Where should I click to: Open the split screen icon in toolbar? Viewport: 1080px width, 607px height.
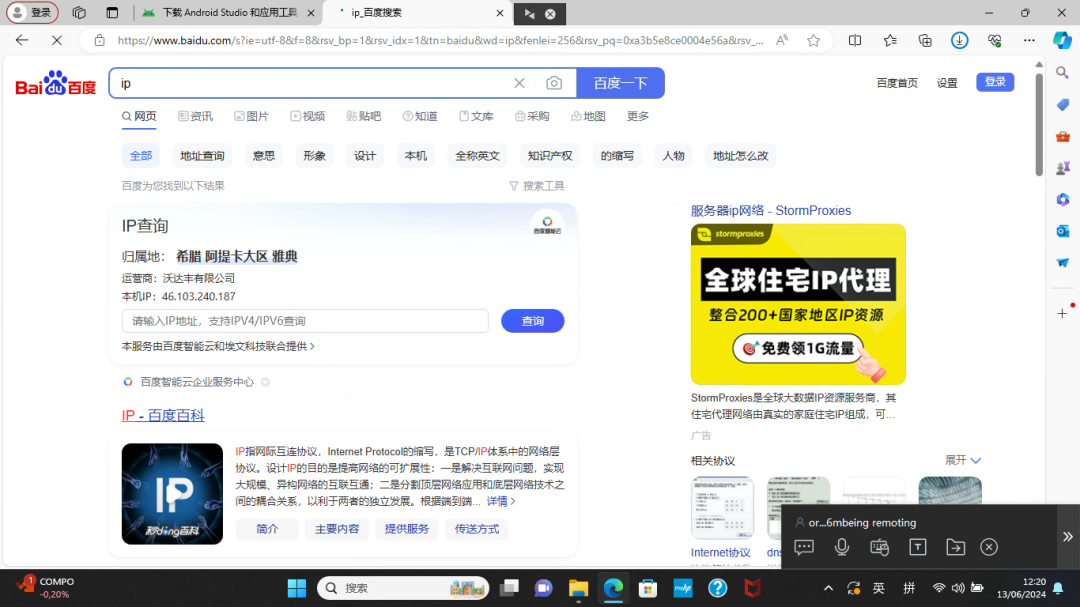point(855,41)
